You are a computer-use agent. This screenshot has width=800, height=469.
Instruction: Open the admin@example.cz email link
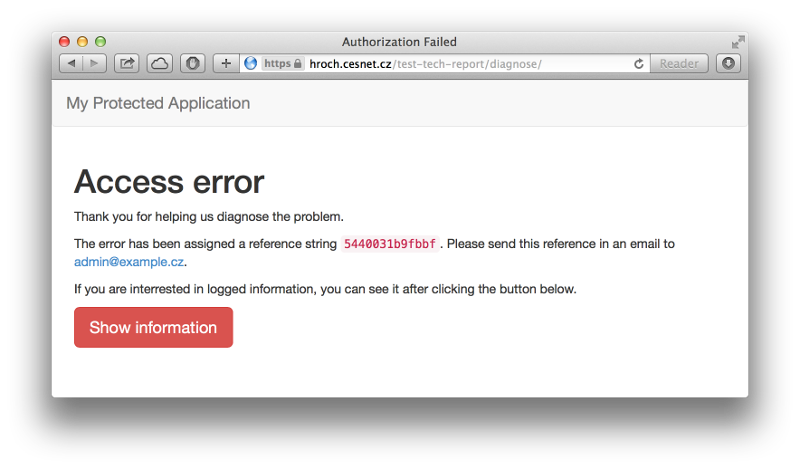[x=129, y=262]
